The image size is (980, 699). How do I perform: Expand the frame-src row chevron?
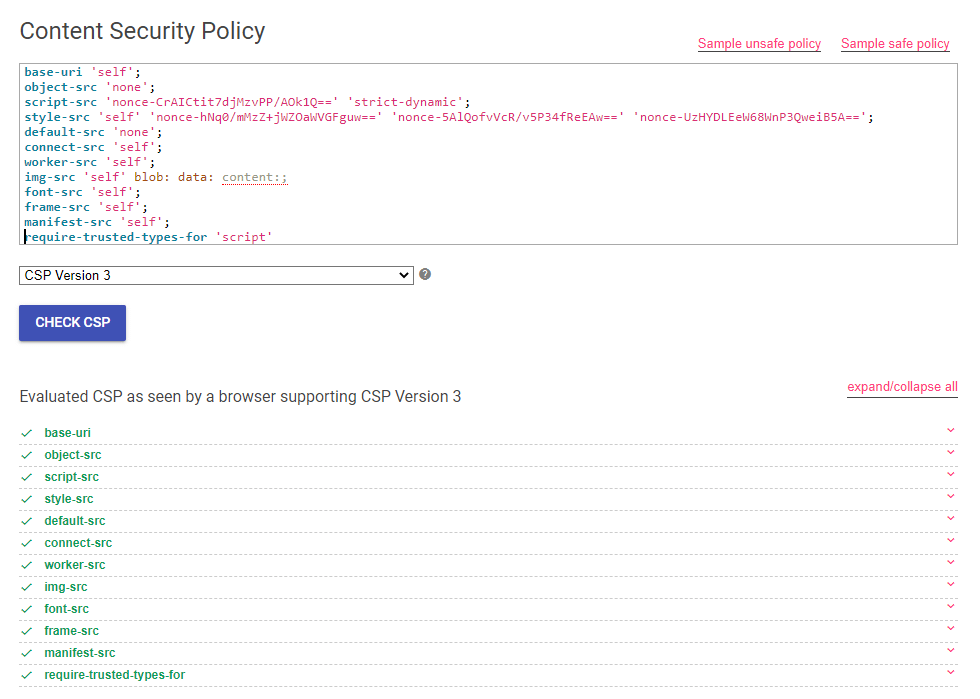pyautogui.click(x=950, y=630)
